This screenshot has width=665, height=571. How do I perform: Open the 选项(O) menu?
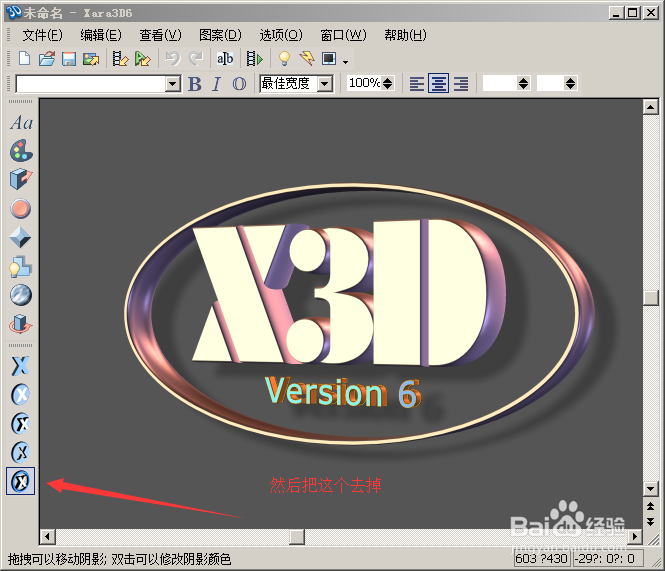[x=281, y=35]
